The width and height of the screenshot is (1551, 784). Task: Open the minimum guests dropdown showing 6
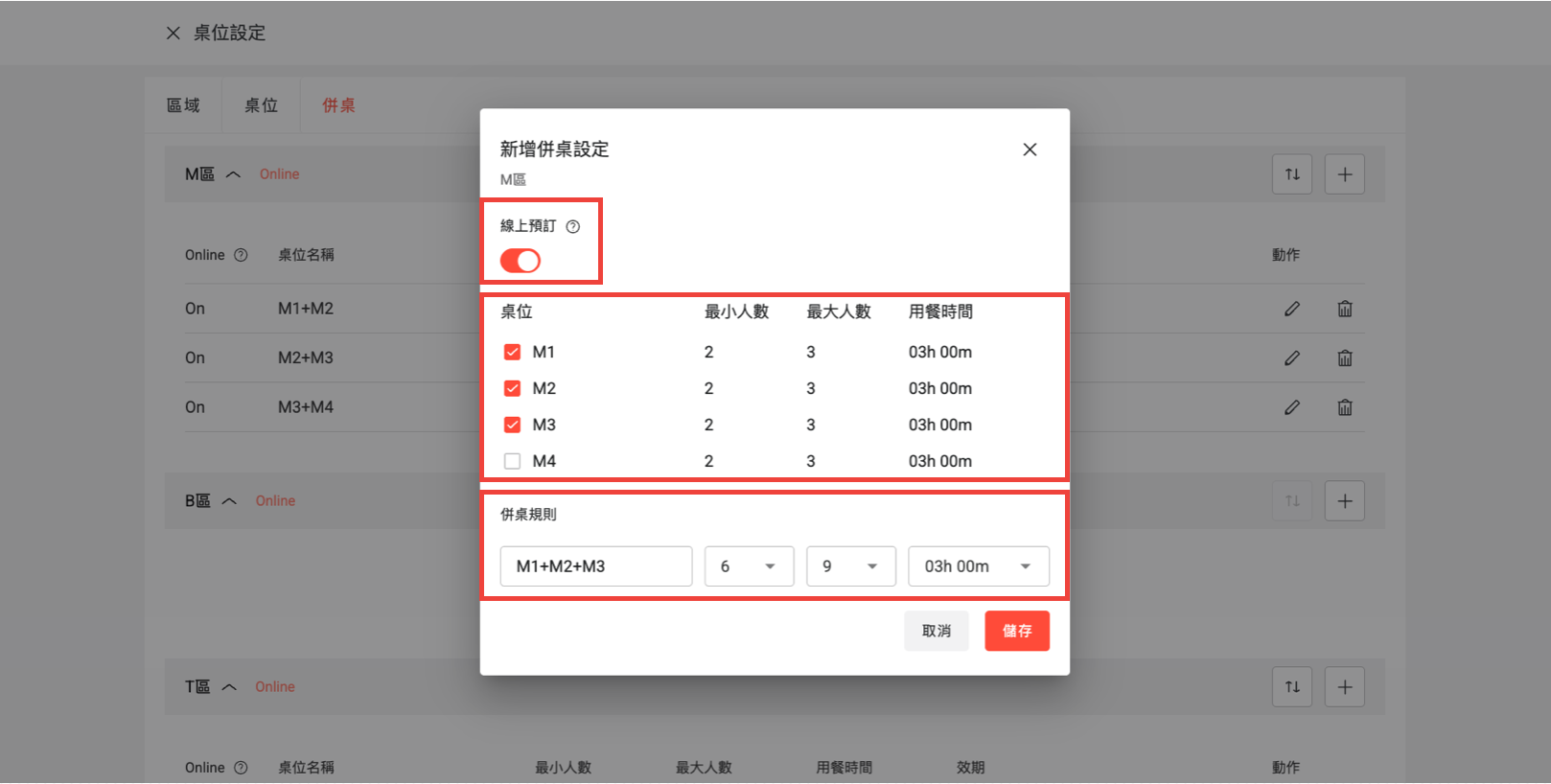pos(749,566)
